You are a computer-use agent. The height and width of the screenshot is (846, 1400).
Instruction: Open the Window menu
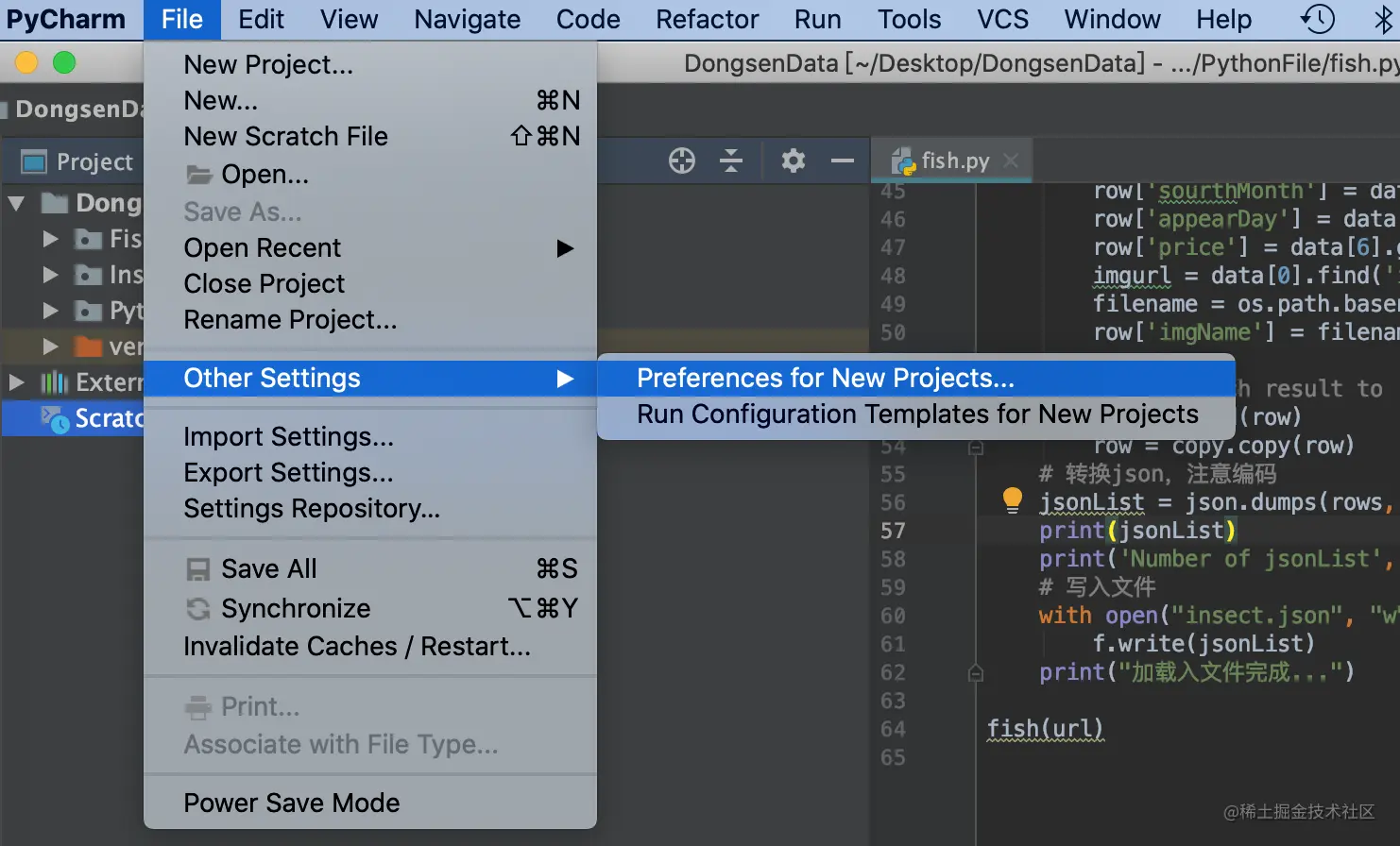click(1113, 20)
